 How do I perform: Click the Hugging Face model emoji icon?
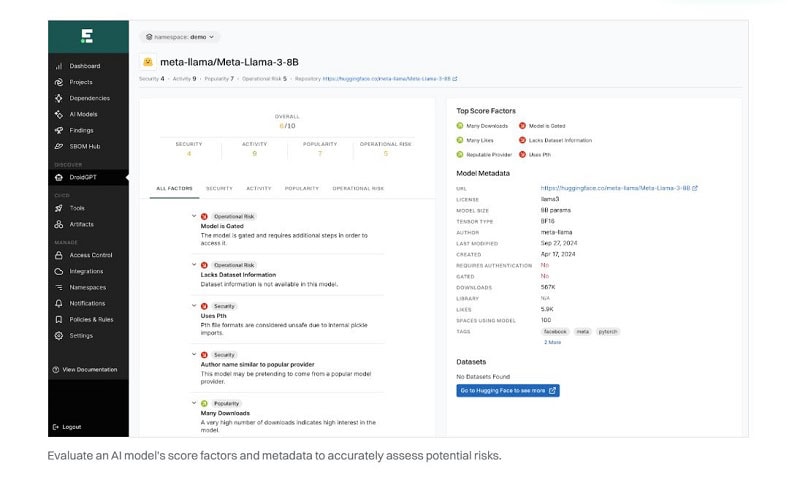[x=147, y=62]
